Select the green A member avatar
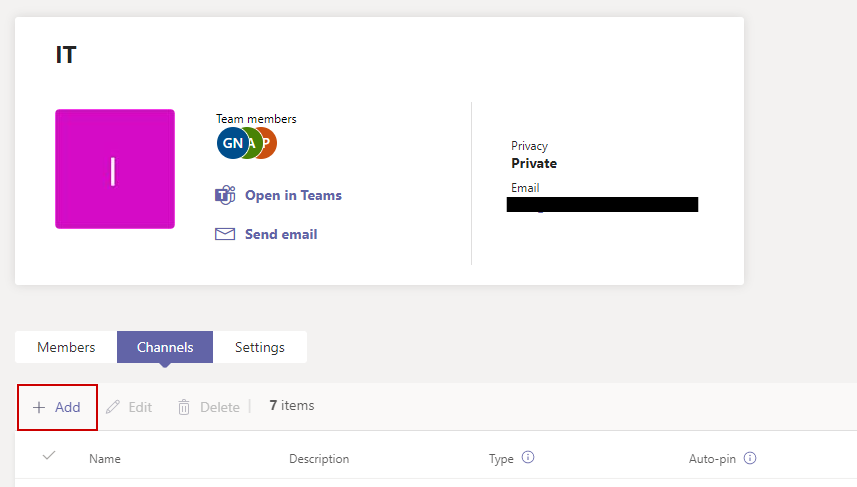Screen dimensions: 857x487 [251, 143]
